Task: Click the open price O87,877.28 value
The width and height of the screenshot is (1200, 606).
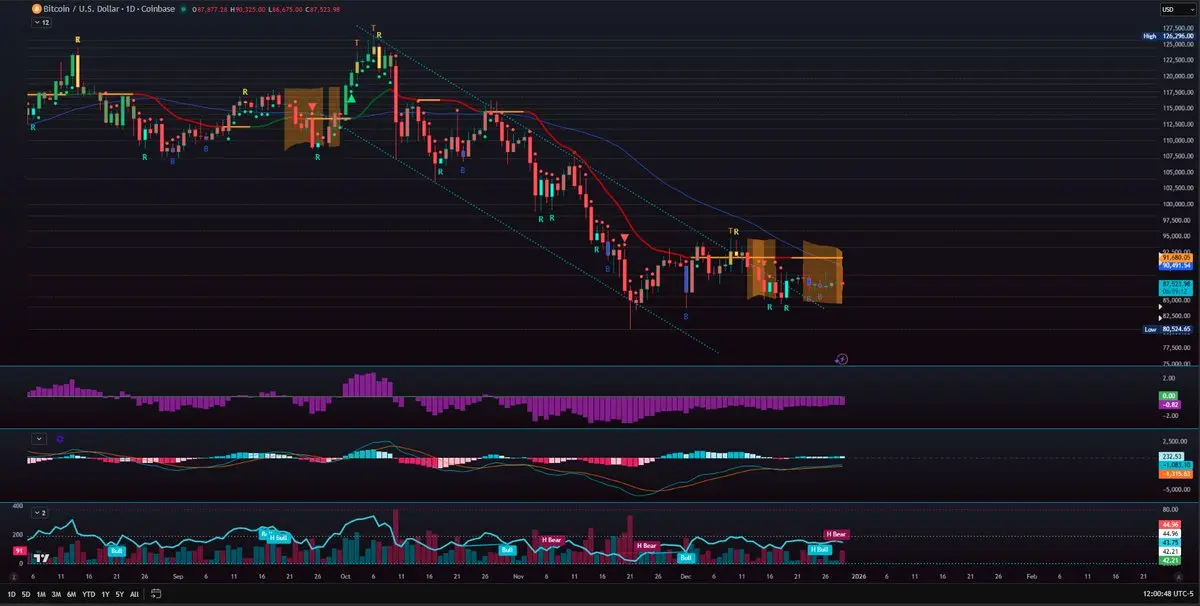Action: [x=209, y=9]
